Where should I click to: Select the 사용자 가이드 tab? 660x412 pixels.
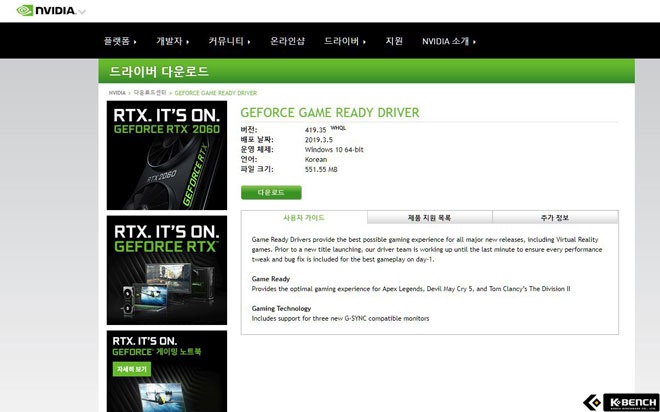click(x=304, y=218)
